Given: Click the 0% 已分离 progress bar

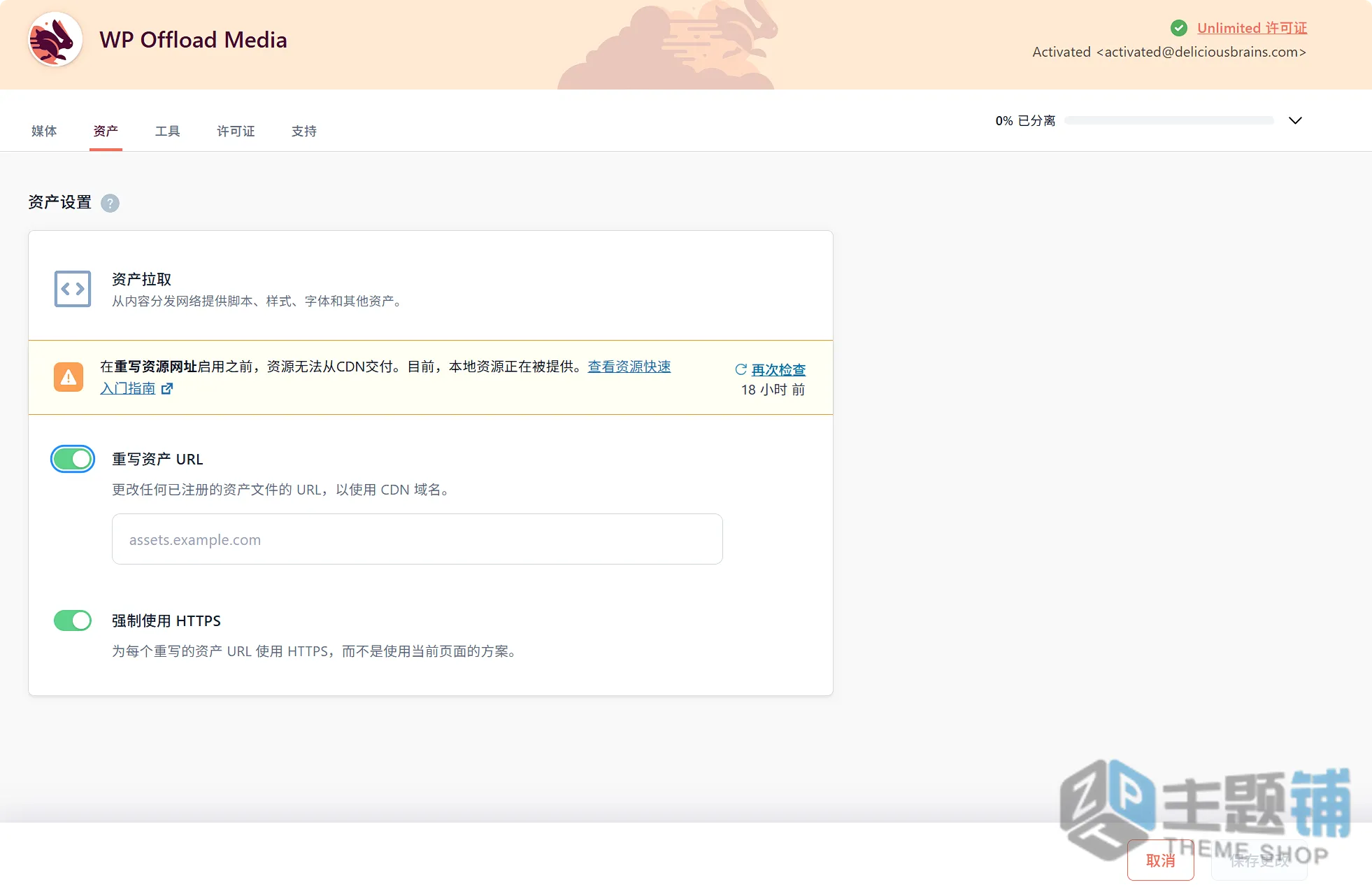Looking at the screenshot, I should click(1169, 120).
